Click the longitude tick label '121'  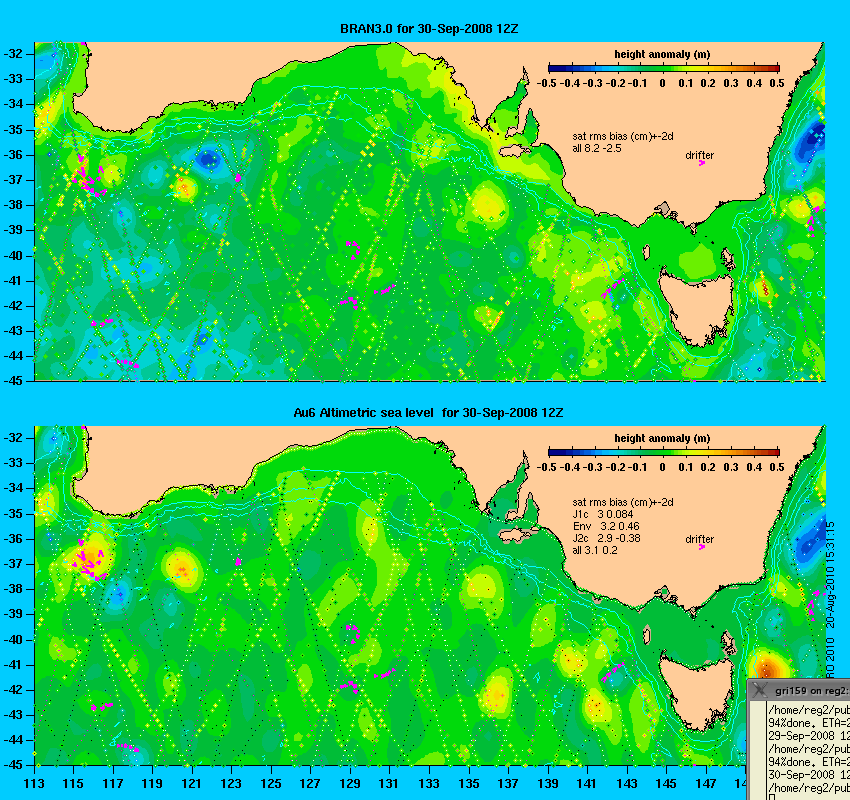tap(192, 783)
